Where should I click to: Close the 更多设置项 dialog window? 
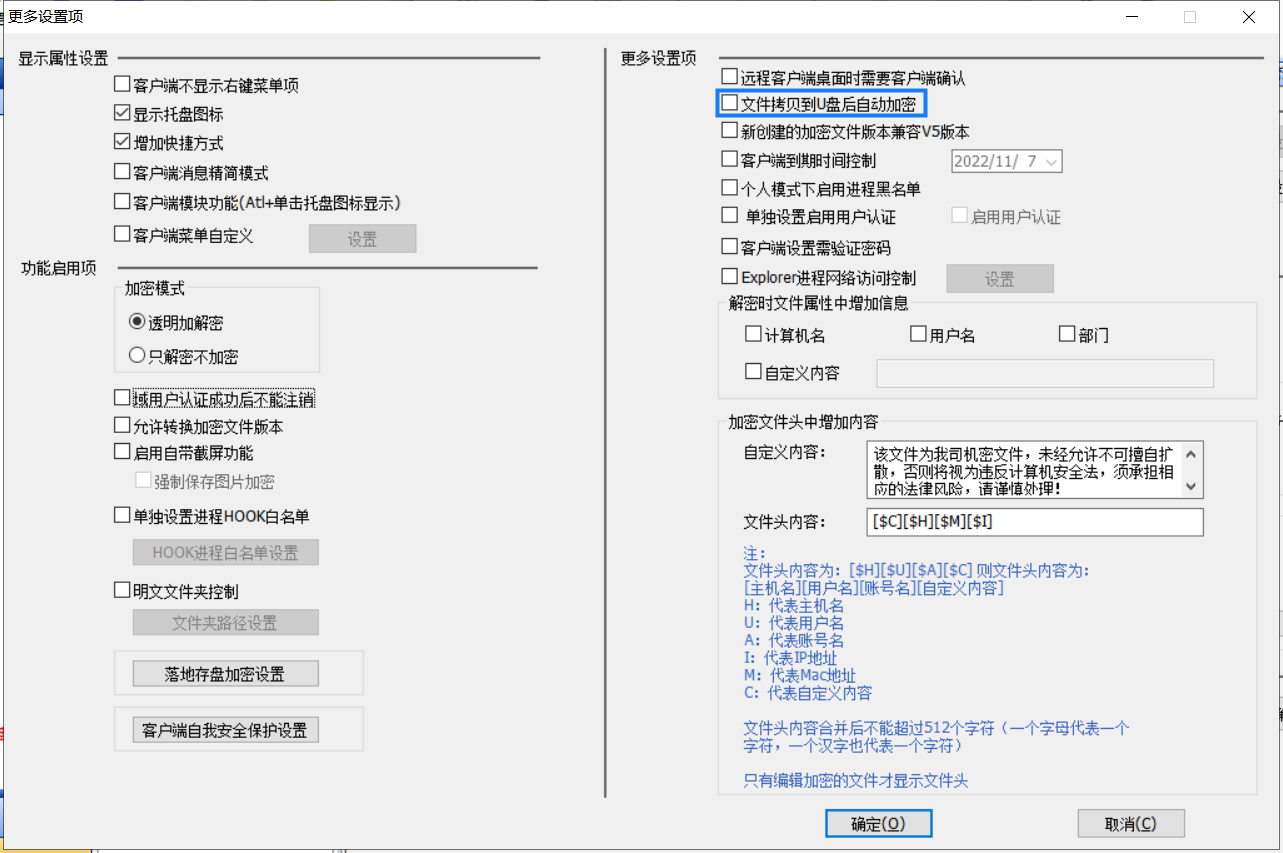tap(1249, 17)
